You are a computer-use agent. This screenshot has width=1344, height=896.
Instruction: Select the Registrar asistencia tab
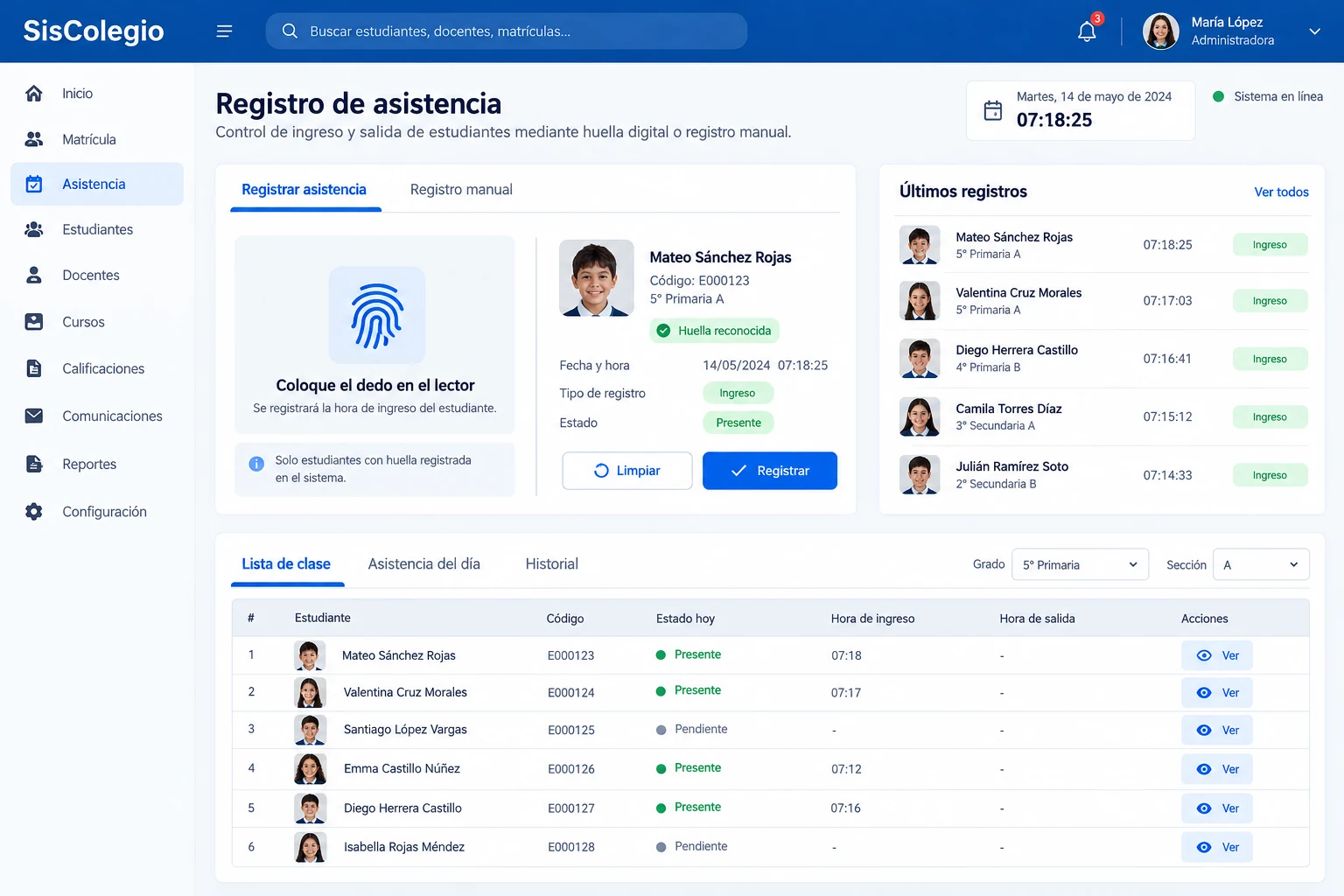point(304,190)
